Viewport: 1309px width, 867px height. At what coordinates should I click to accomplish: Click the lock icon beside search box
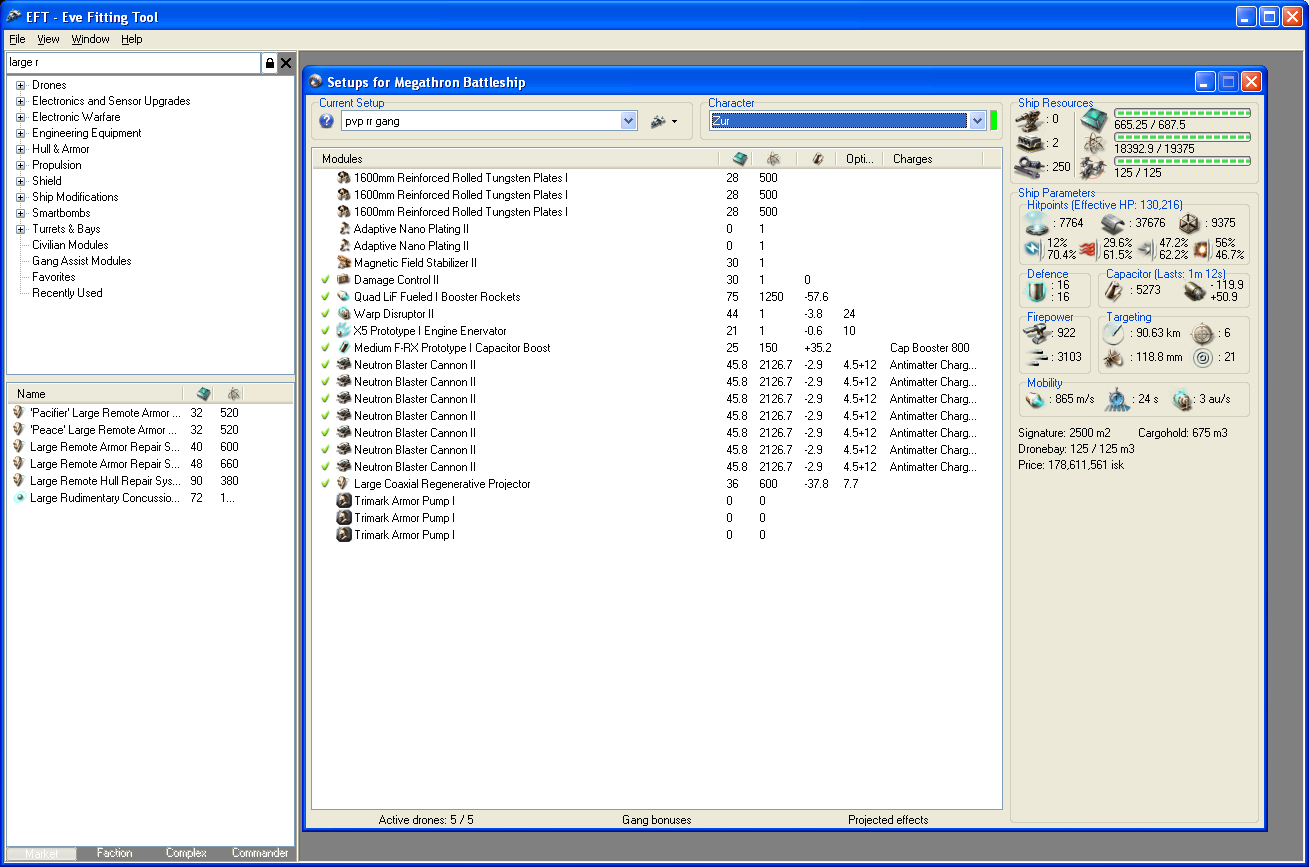269,63
